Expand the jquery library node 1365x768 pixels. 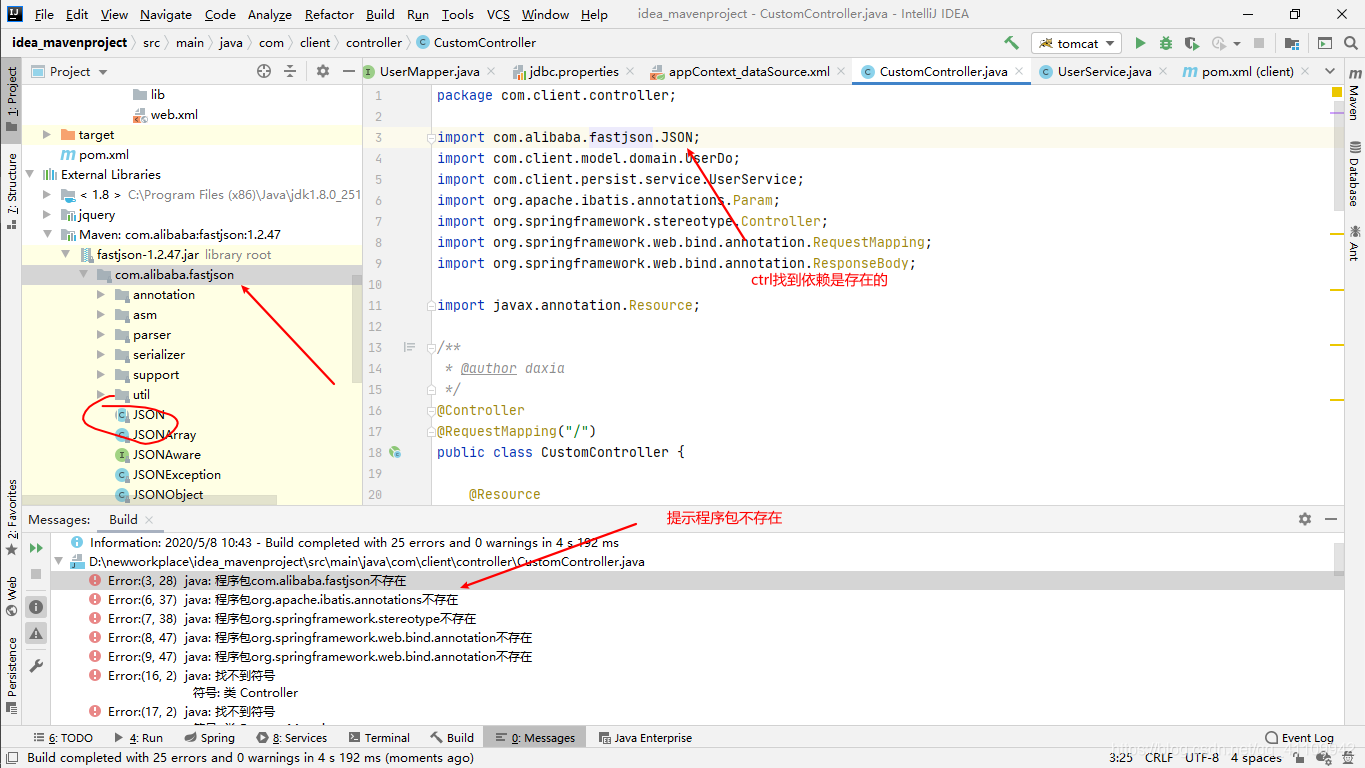pyautogui.click(x=46, y=214)
